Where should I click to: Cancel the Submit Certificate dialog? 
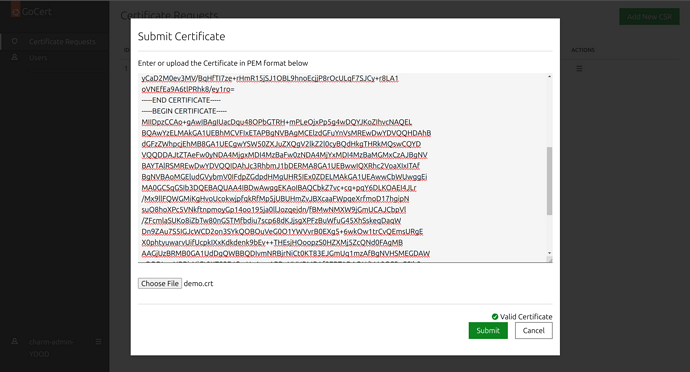533,331
